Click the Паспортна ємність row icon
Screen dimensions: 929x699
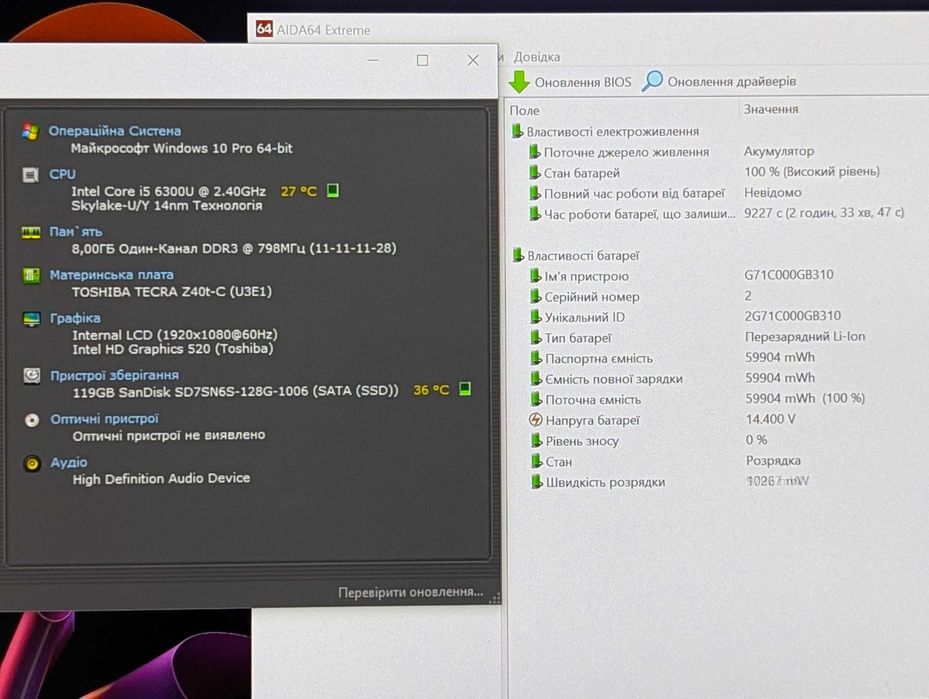[536, 358]
